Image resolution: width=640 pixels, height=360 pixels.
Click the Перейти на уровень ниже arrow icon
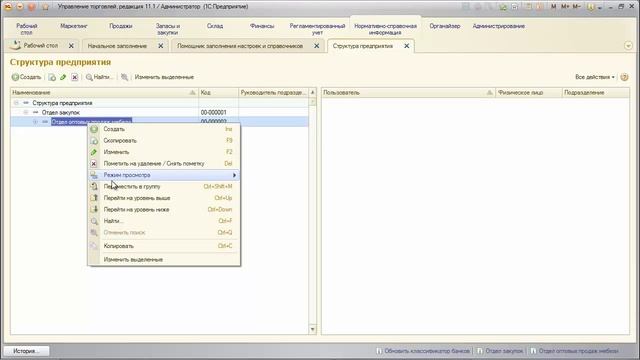(x=94, y=209)
